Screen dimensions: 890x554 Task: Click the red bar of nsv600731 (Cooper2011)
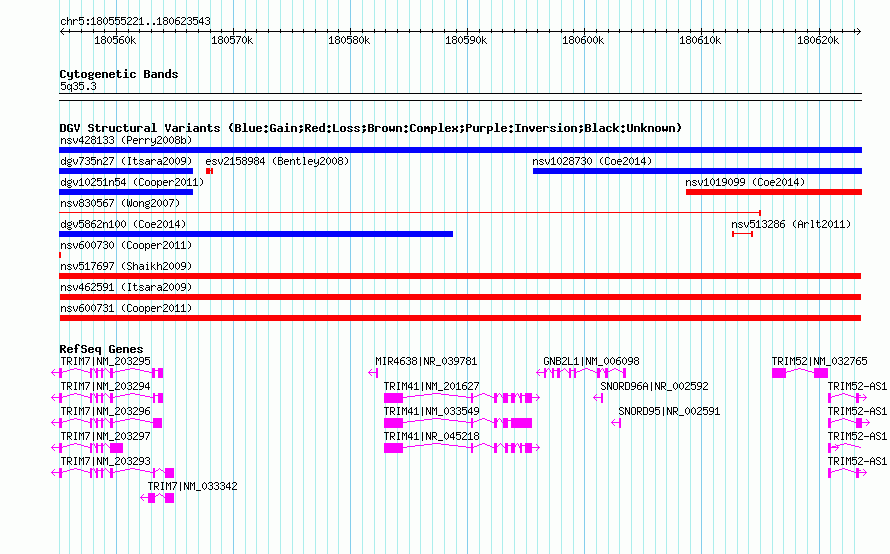click(460, 318)
